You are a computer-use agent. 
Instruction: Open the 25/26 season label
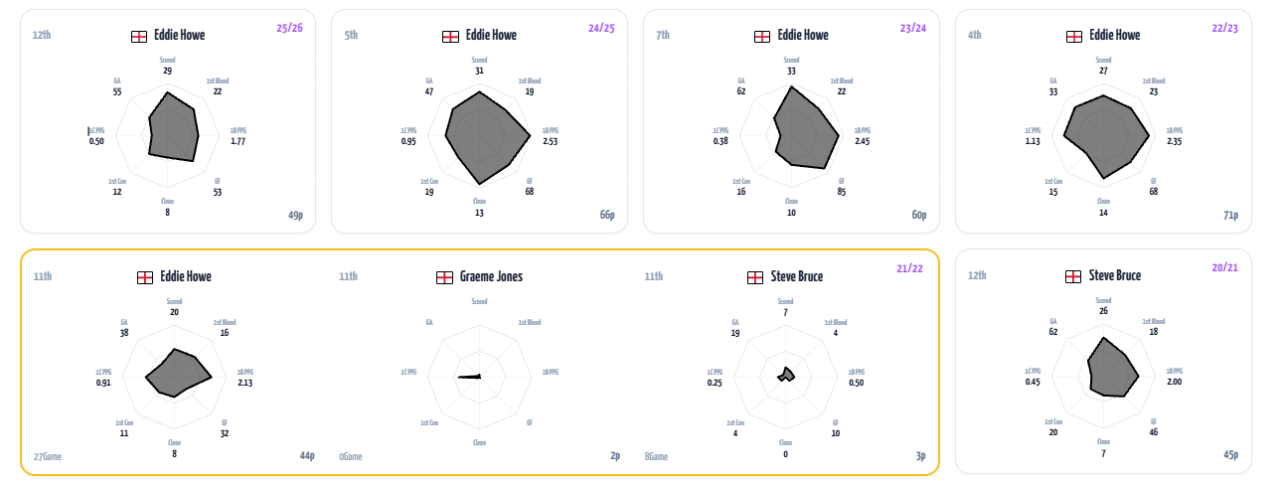[x=290, y=28]
